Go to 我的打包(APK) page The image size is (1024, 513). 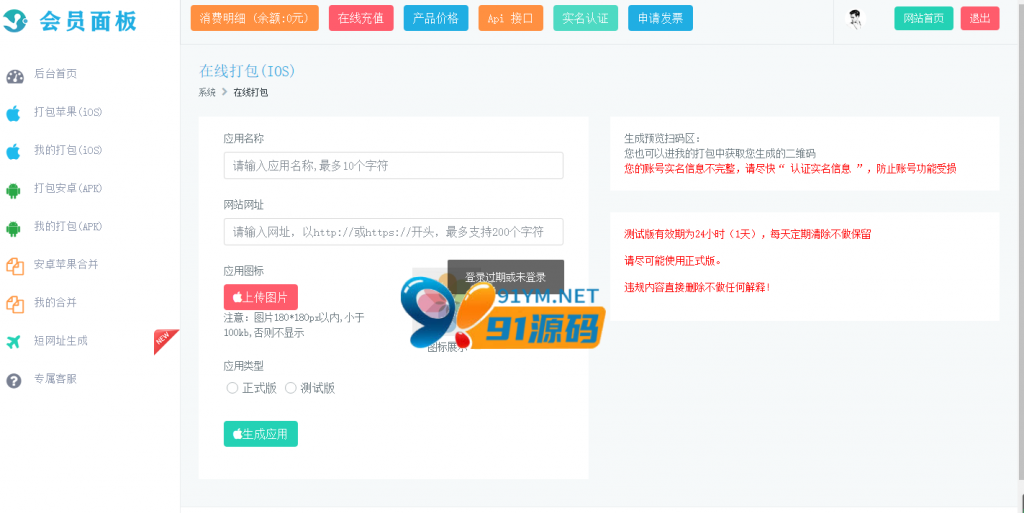tap(68, 226)
